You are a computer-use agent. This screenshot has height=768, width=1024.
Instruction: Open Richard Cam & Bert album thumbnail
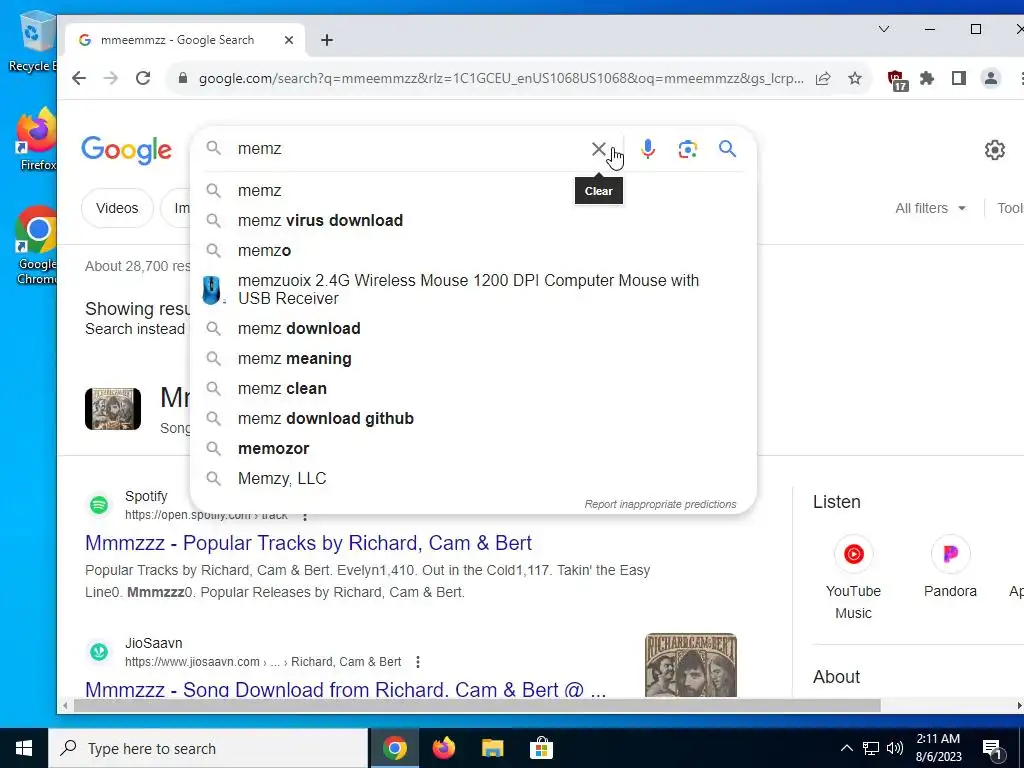690,665
